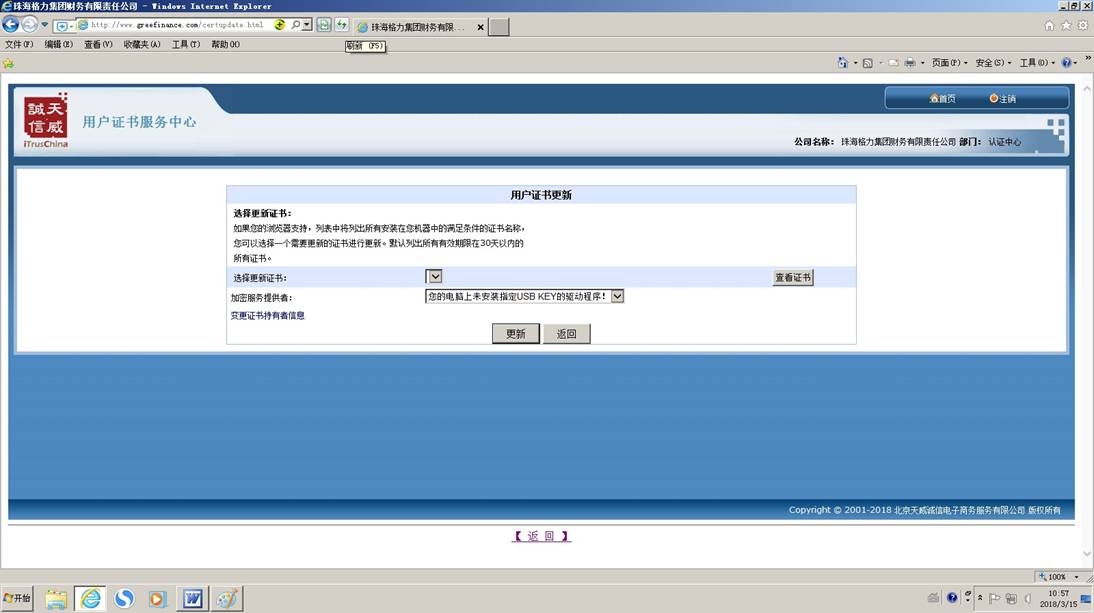The height and width of the screenshot is (613, 1094).
Task: Click the 查看证书 button
Action: click(793, 278)
